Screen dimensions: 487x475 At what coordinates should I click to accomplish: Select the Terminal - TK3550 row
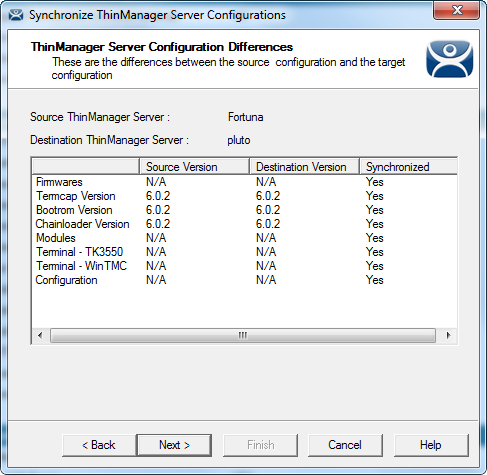coord(245,252)
